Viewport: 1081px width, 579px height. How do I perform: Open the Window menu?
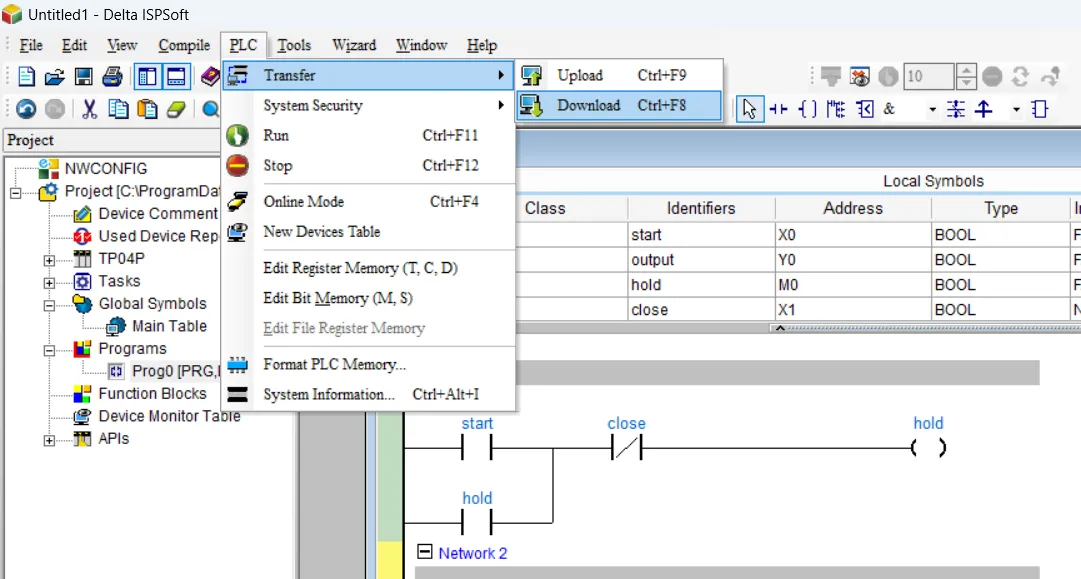pyautogui.click(x=421, y=45)
